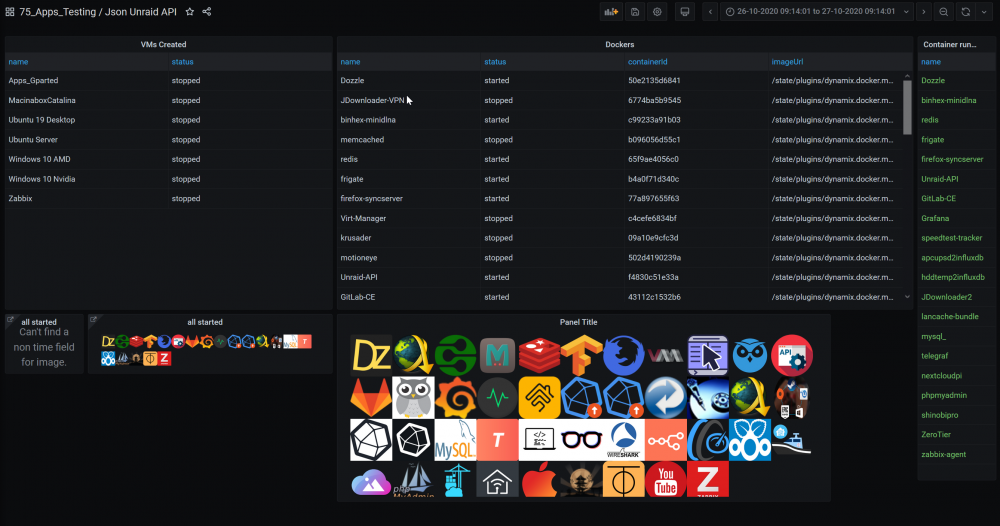Click the red Zabbix Z icon

pos(707,479)
